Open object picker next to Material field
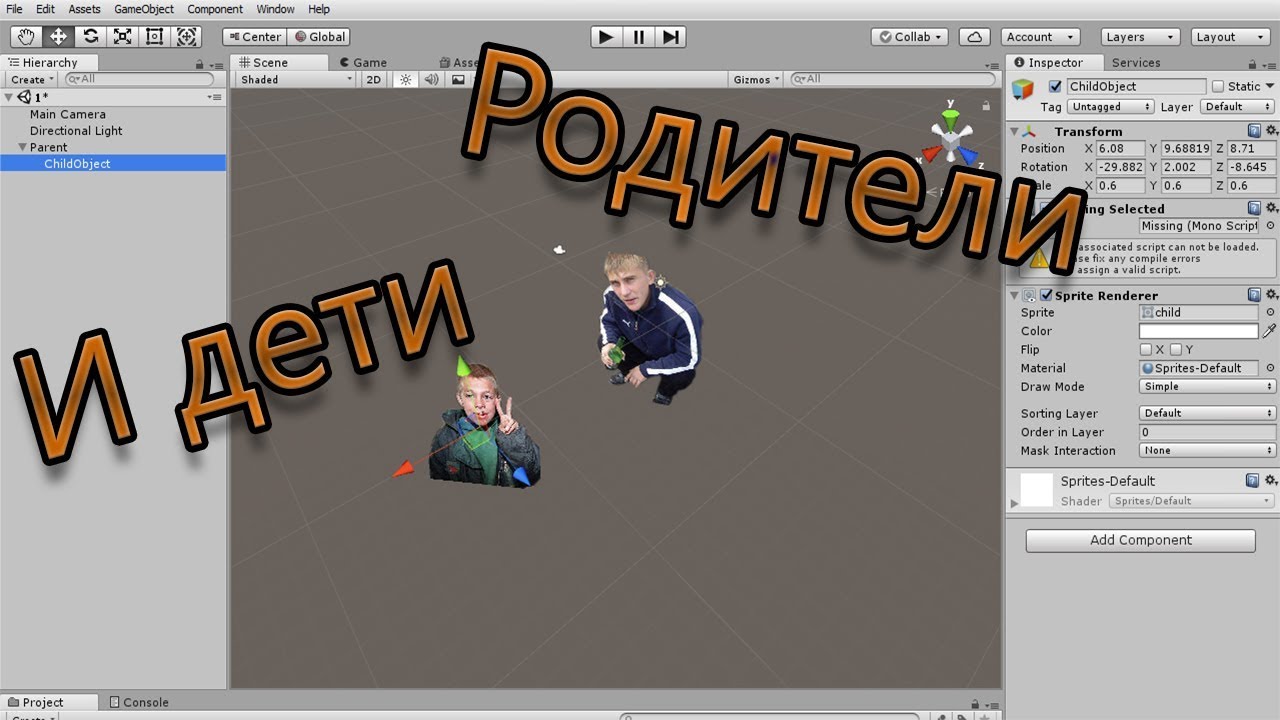1280x720 pixels. [x=1270, y=368]
